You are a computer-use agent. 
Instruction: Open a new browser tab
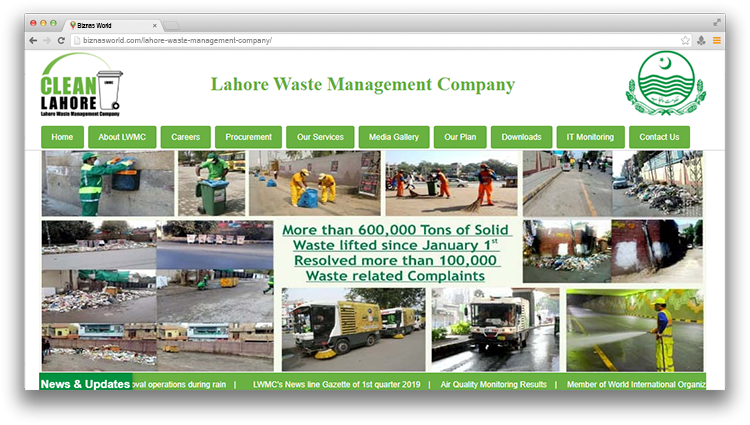click(x=171, y=24)
